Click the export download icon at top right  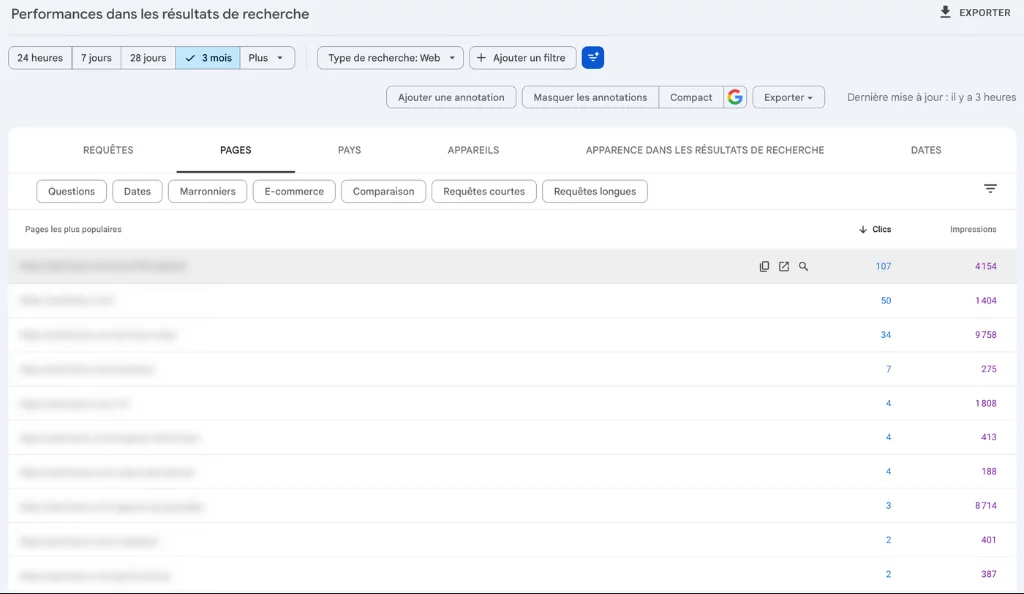click(x=945, y=13)
